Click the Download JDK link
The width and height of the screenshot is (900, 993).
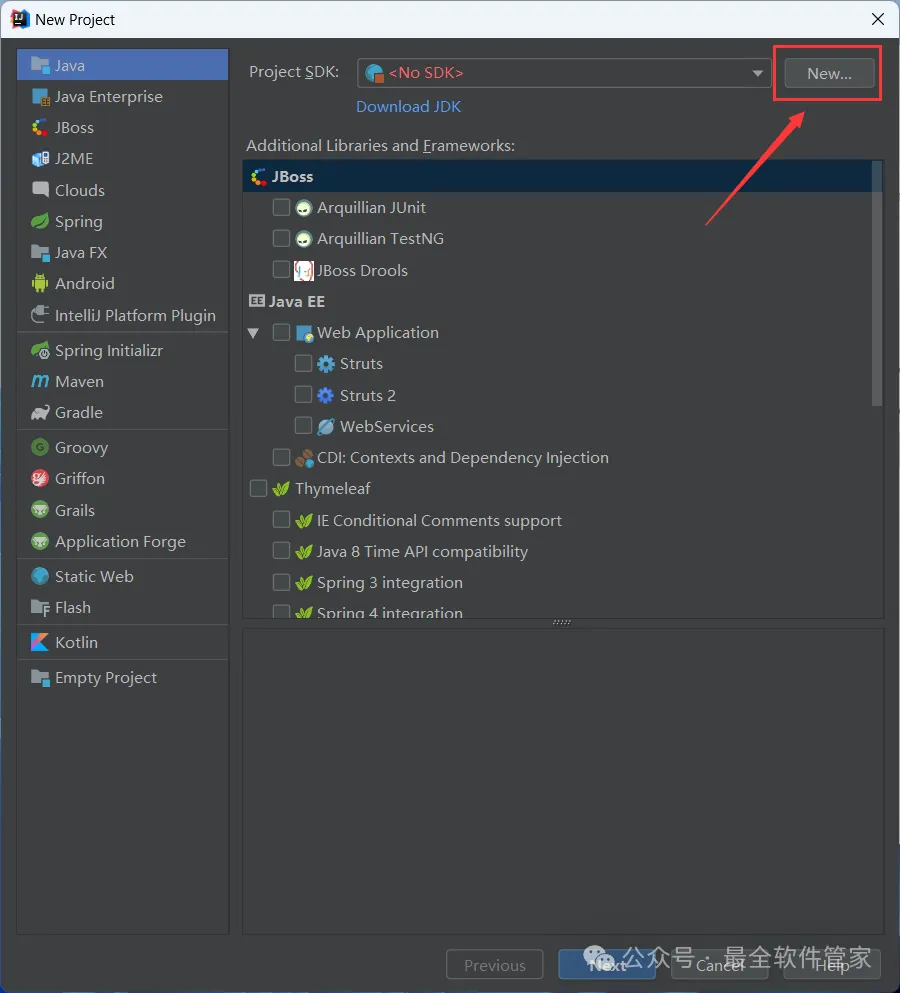coord(409,106)
